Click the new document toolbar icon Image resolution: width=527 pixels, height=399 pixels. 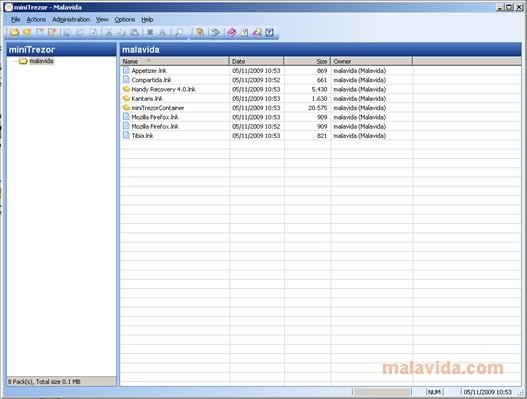click(40, 32)
